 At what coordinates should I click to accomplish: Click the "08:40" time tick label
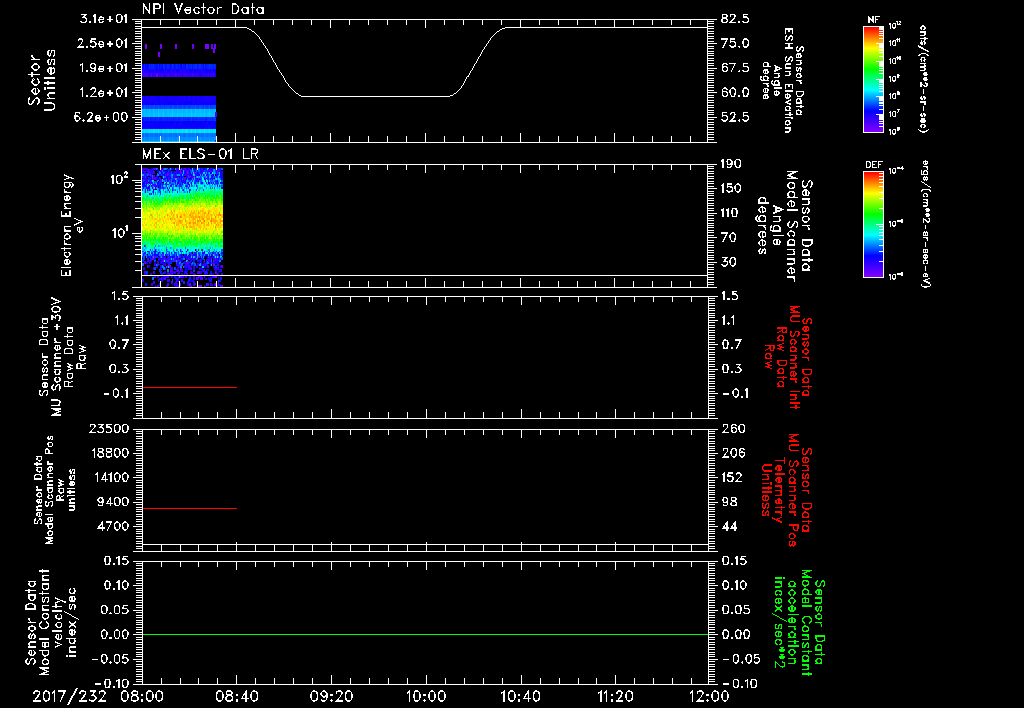click(x=236, y=697)
